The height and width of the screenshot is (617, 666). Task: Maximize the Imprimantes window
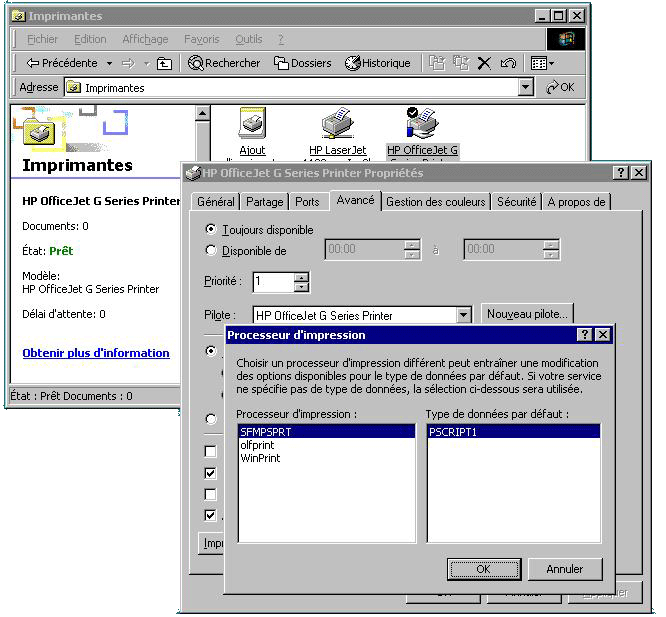tap(559, 16)
